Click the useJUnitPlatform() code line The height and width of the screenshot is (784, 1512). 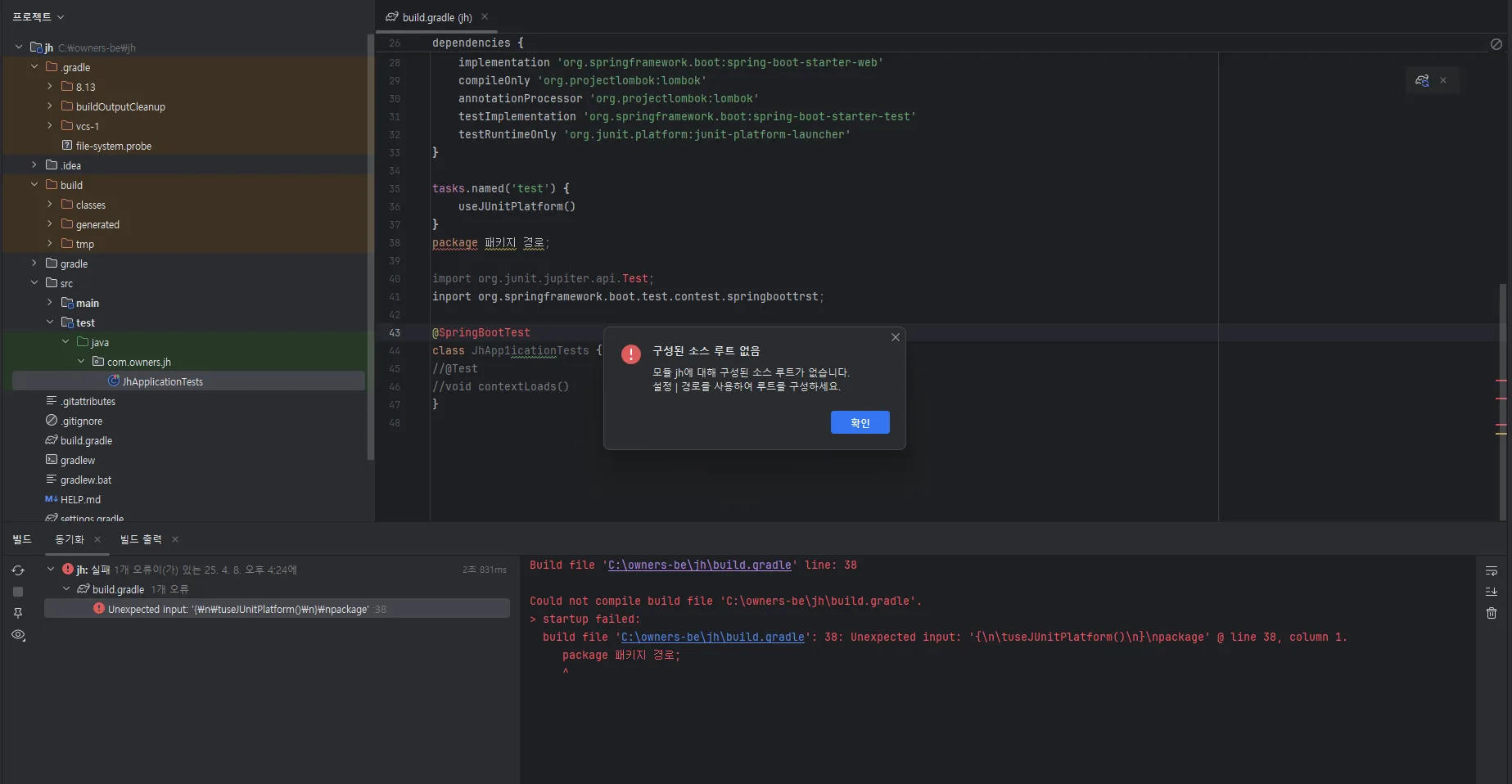pyautogui.click(x=517, y=206)
